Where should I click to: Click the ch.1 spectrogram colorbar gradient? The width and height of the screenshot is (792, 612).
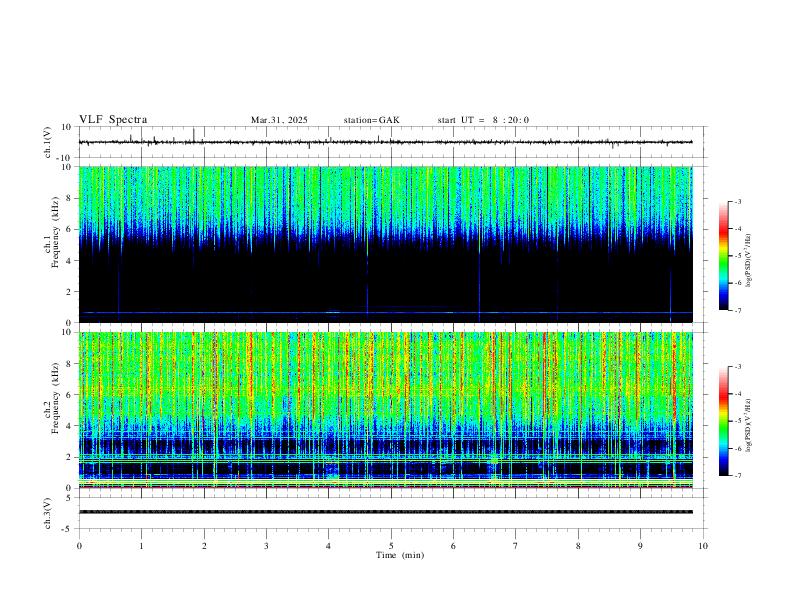pyautogui.click(x=723, y=256)
